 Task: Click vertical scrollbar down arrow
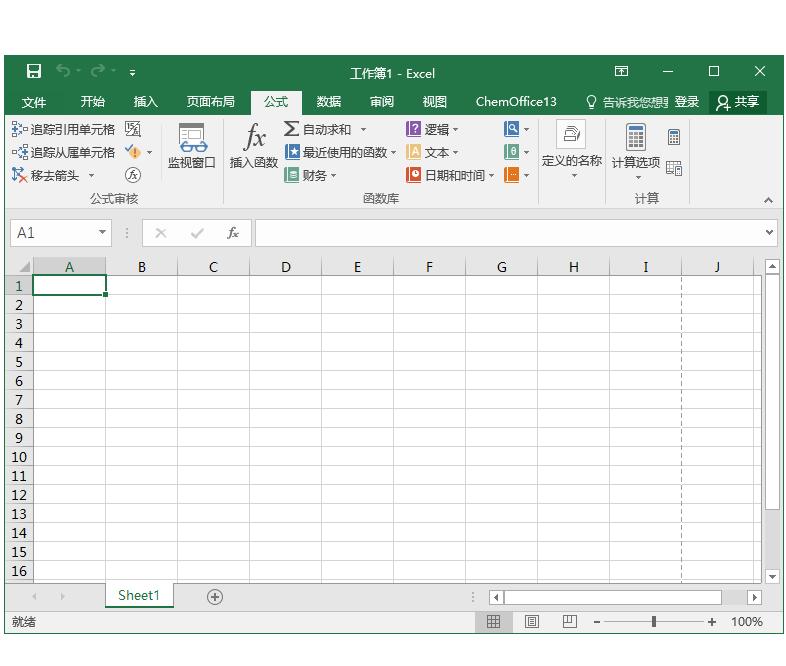pos(772,576)
